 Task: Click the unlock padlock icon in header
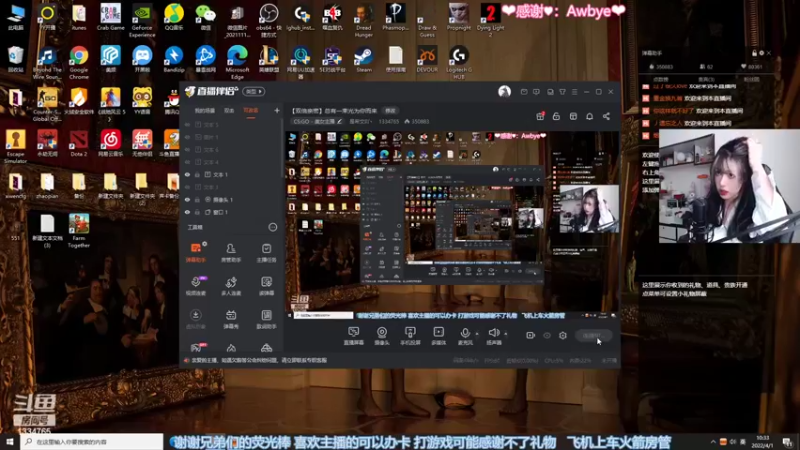tap(556, 116)
